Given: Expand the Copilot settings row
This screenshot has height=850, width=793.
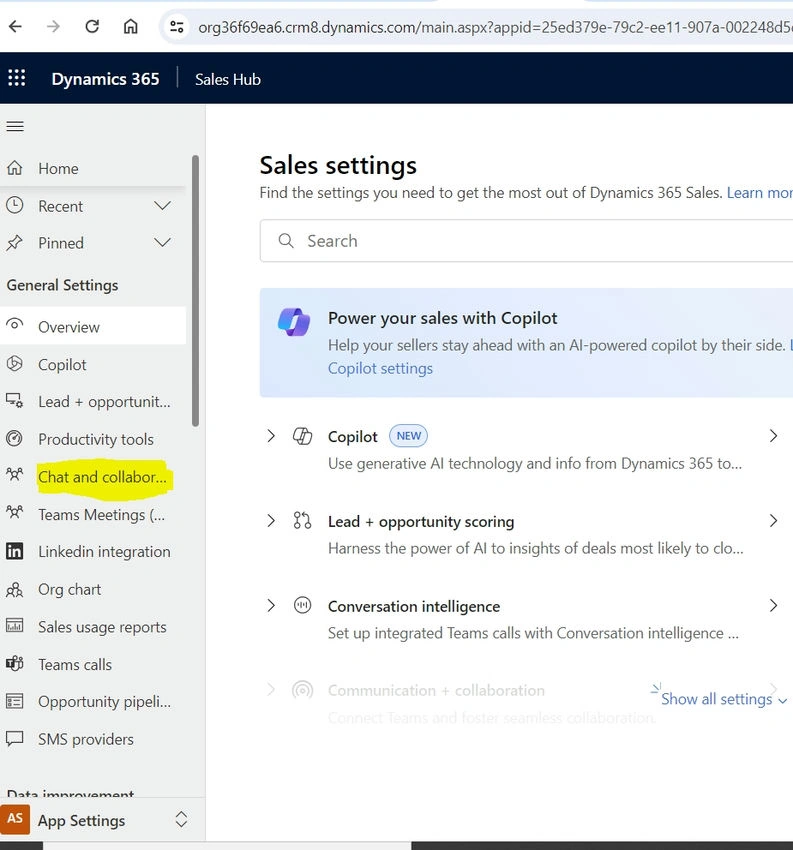Looking at the screenshot, I should (x=271, y=436).
